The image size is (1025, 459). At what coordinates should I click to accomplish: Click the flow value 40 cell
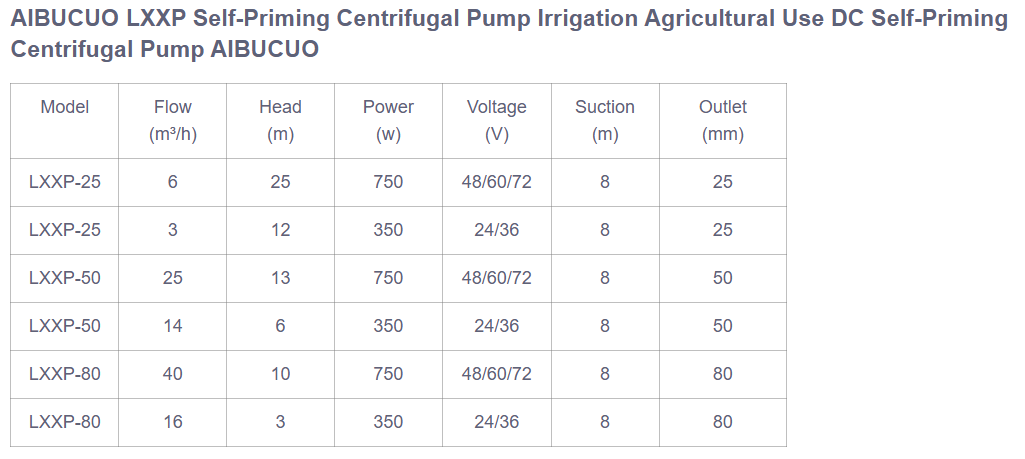click(x=173, y=374)
